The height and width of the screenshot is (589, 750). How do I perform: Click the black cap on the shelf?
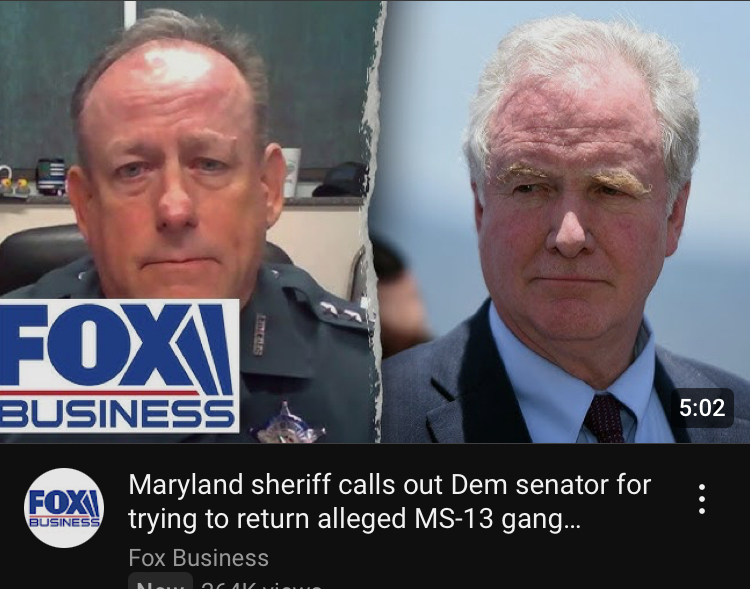tap(341, 180)
